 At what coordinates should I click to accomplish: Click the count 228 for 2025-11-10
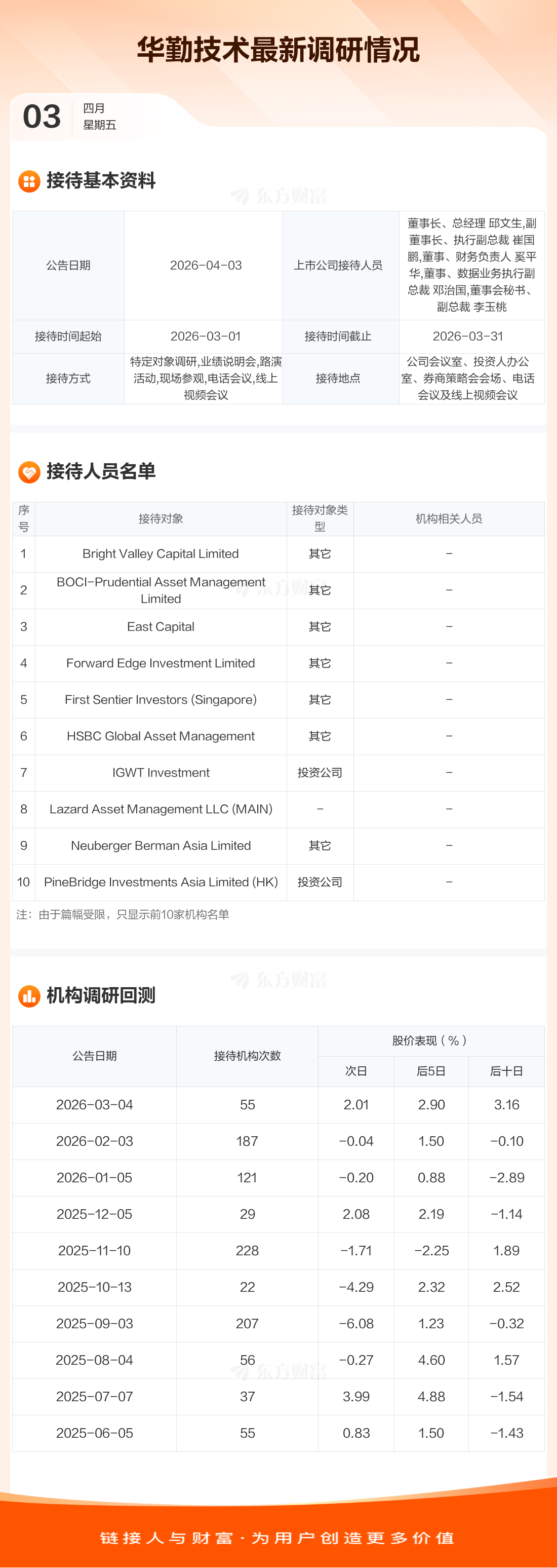click(x=248, y=1251)
